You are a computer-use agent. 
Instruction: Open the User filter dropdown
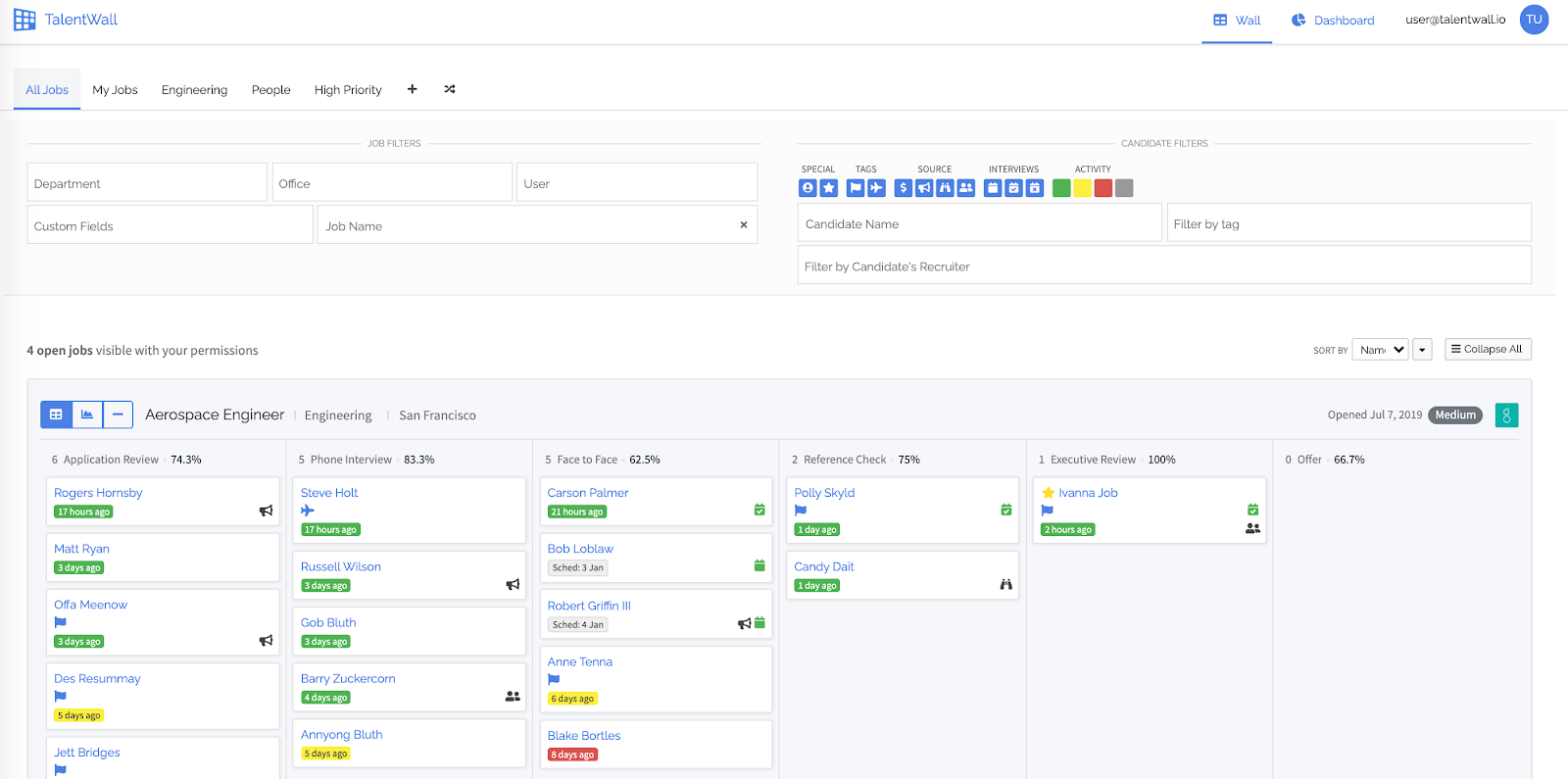pyautogui.click(x=637, y=183)
